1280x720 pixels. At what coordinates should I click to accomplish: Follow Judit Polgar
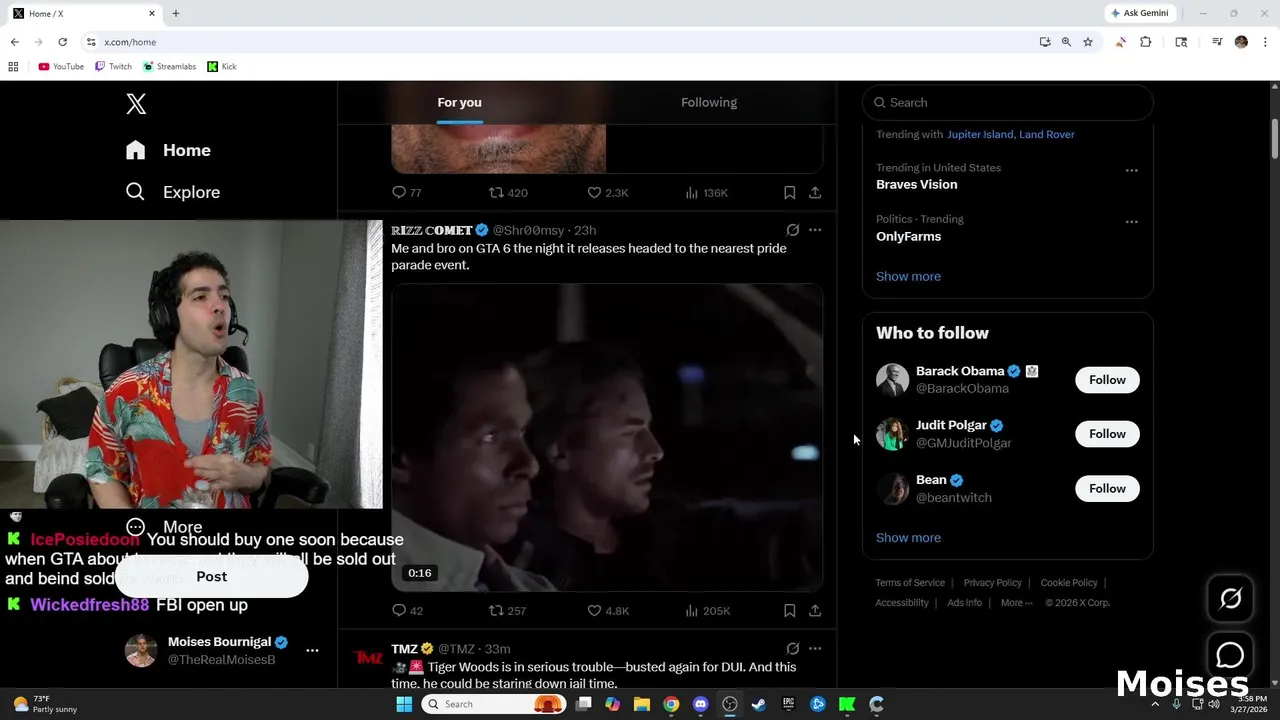[x=1107, y=434]
